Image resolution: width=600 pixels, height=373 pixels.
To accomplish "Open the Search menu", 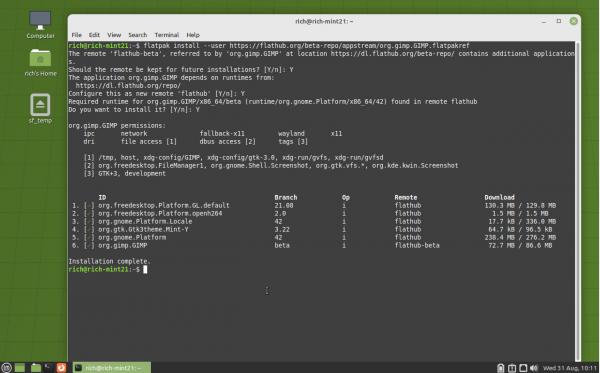I will click(x=137, y=35).
